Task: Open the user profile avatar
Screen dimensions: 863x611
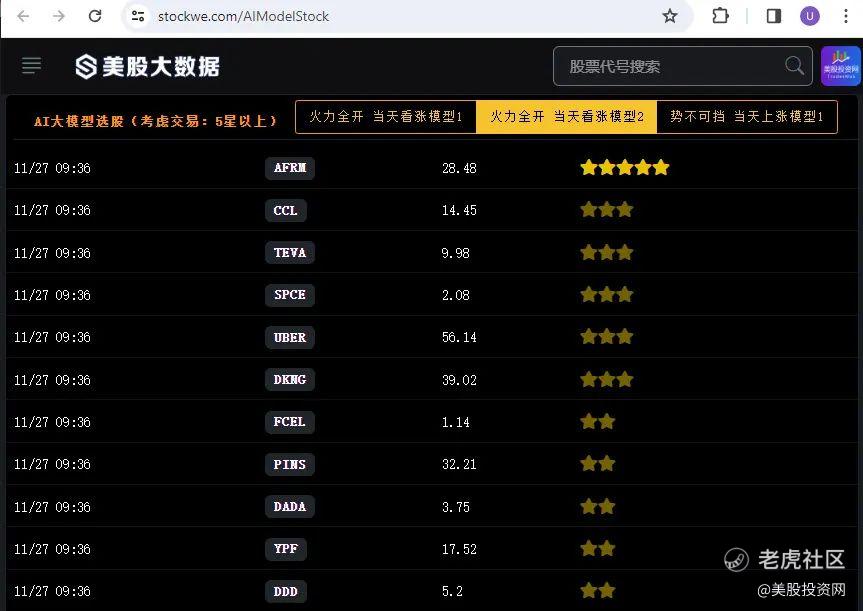Action: [x=810, y=16]
